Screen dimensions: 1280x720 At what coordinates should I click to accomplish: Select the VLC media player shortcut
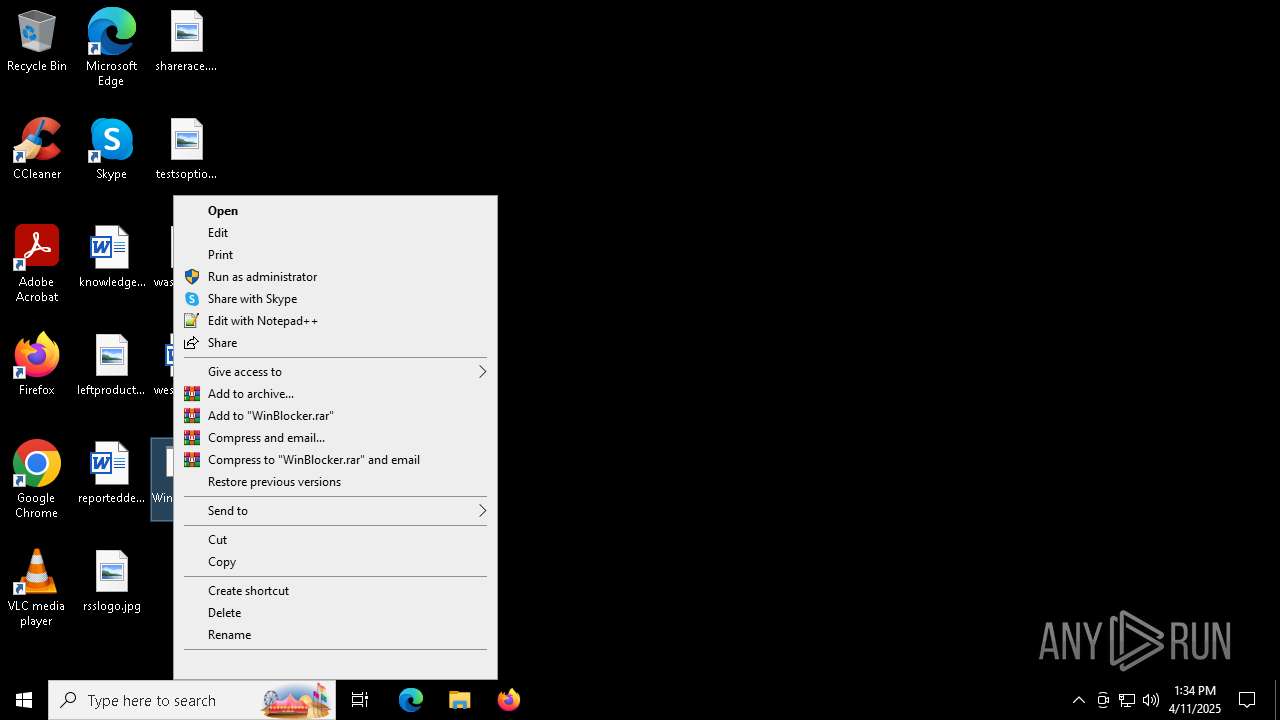[37, 588]
